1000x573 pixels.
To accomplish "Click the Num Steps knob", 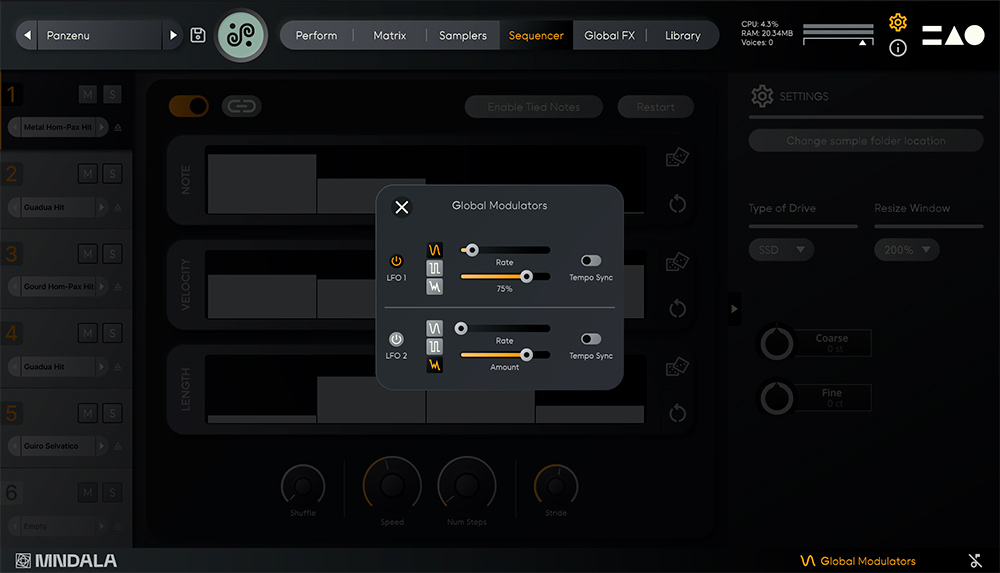I will click(x=467, y=486).
